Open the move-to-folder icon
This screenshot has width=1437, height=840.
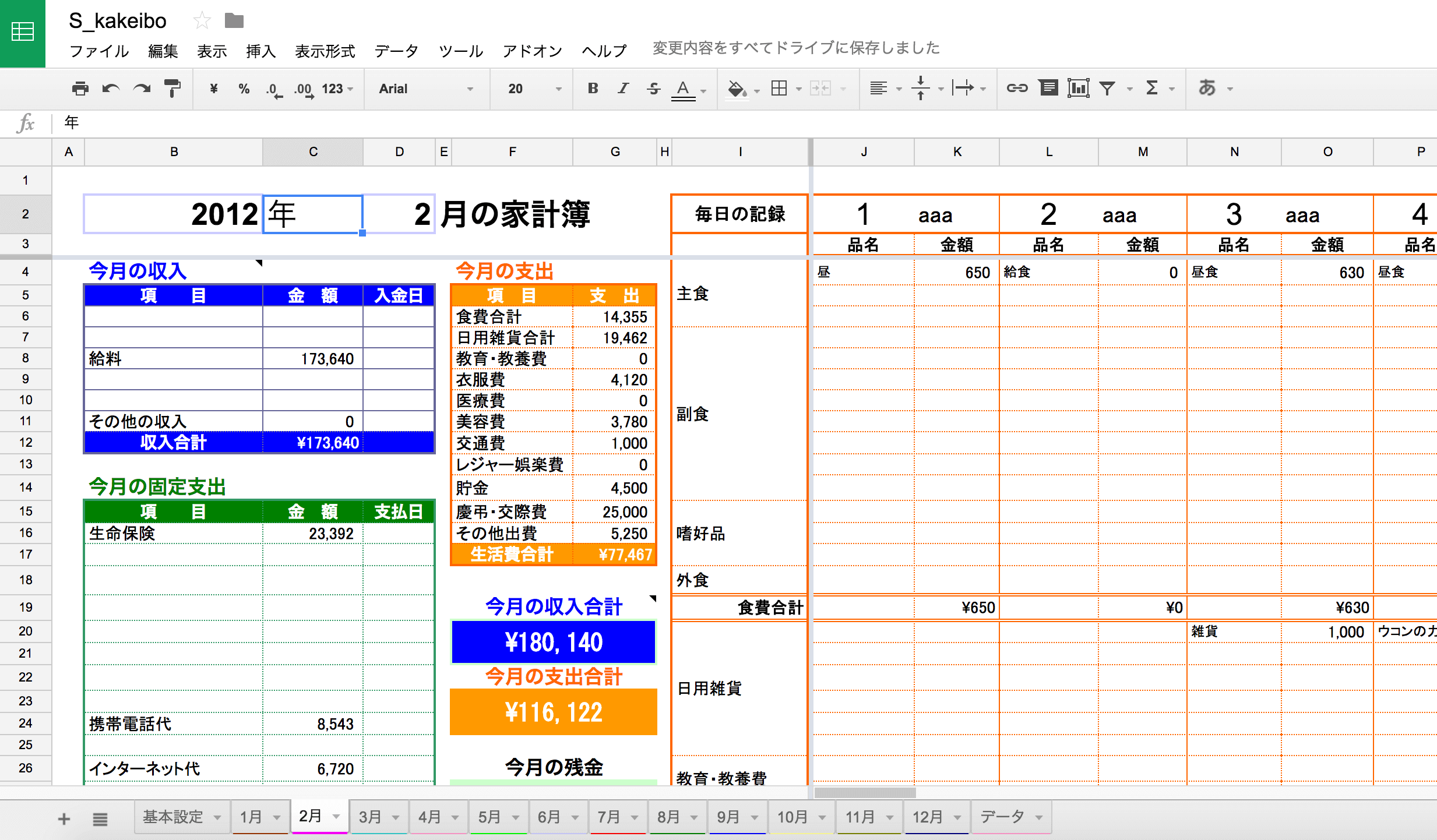(234, 21)
